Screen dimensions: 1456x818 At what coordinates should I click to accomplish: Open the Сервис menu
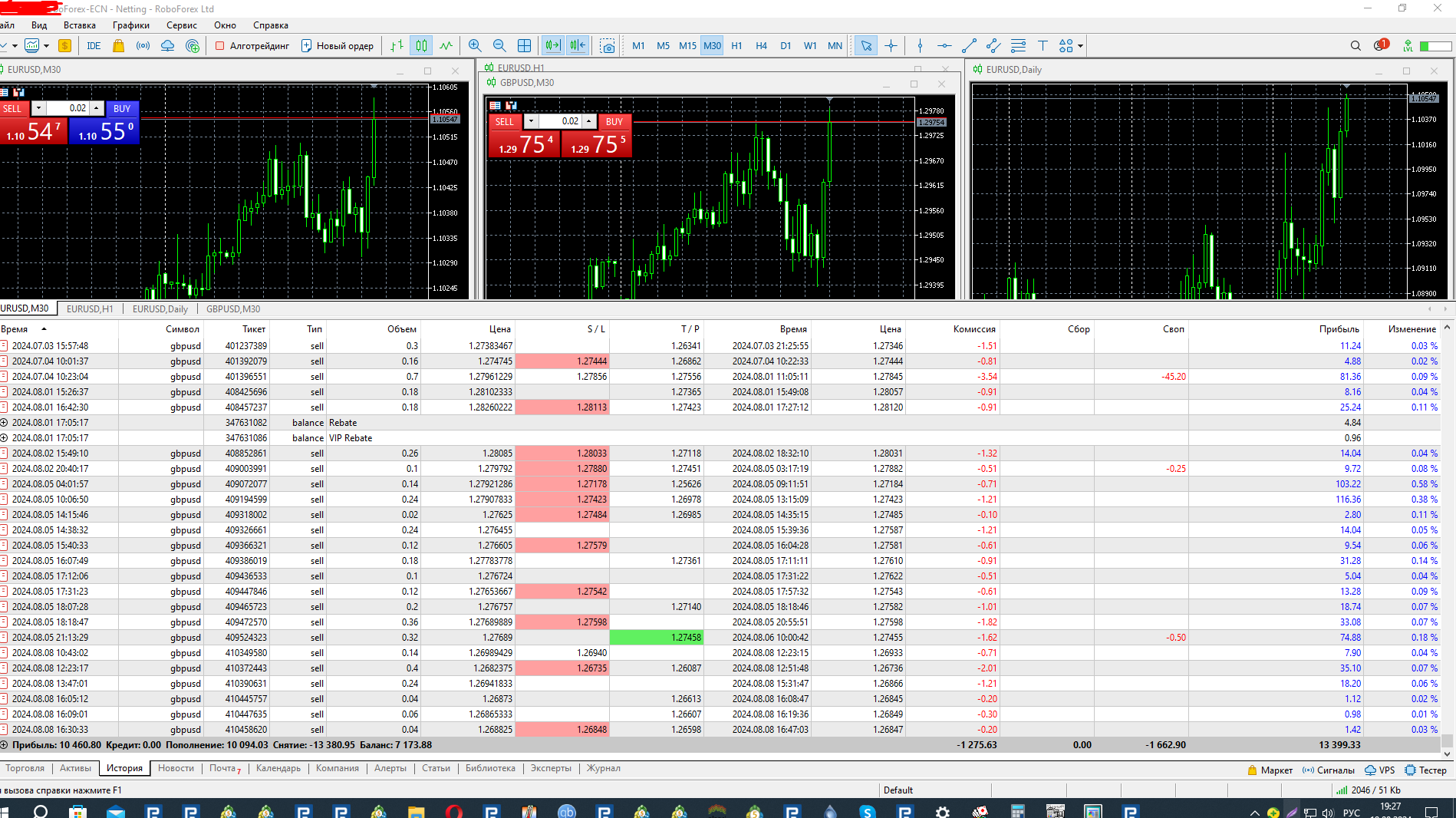182,25
